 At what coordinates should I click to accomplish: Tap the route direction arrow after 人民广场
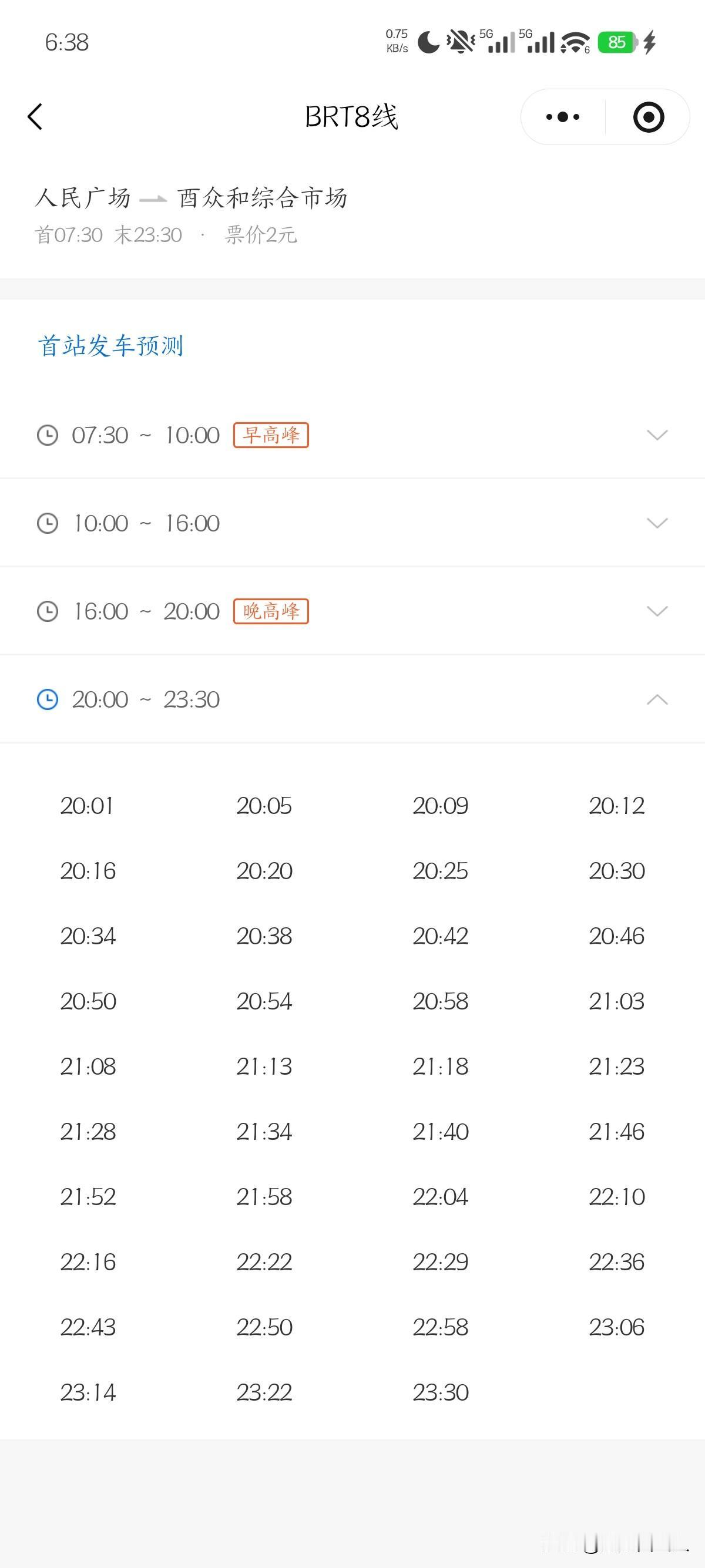tap(153, 199)
